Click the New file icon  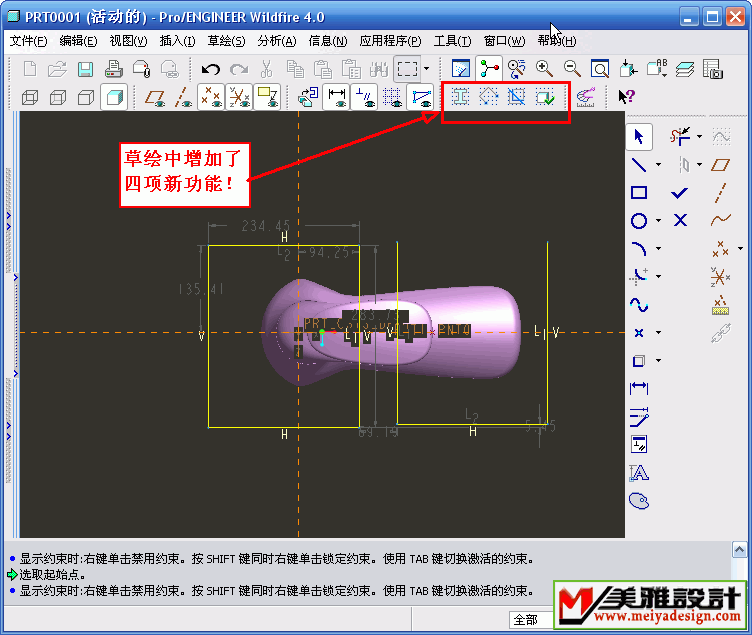click(x=30, y=69)
